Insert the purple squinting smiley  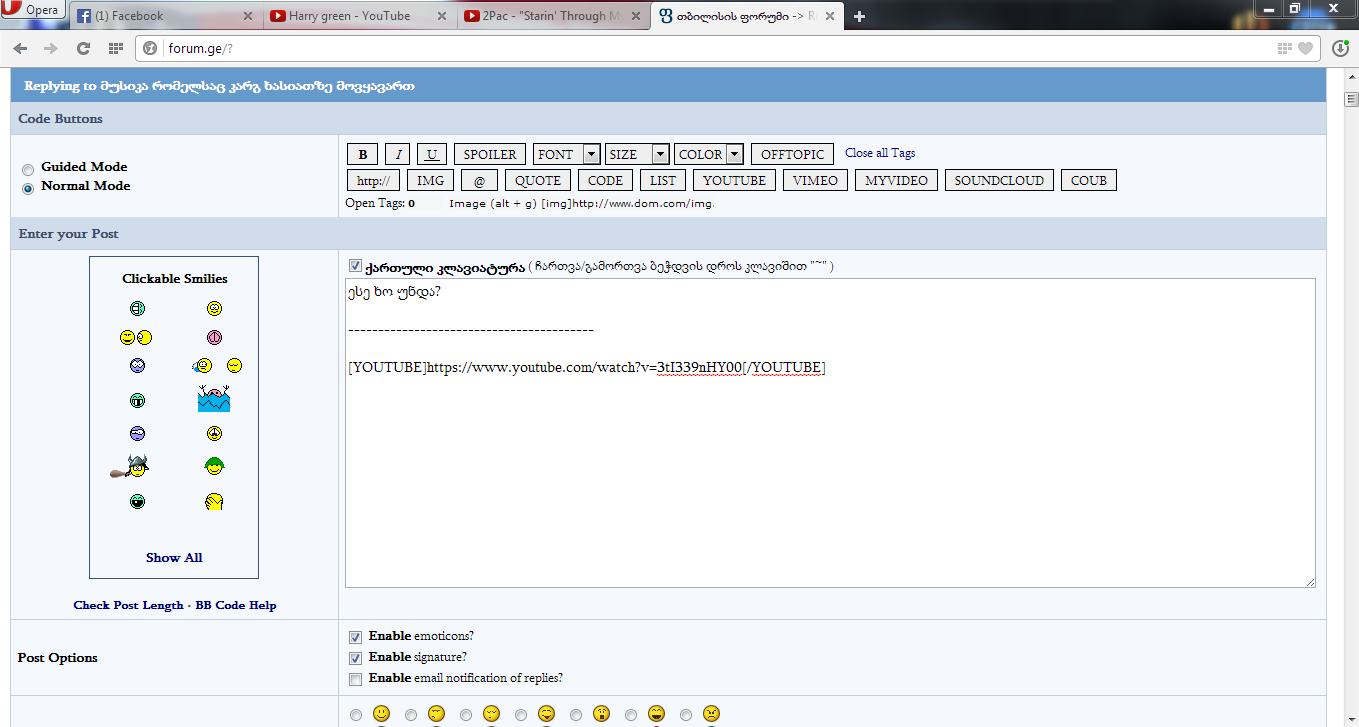click(x=138, y=433)
